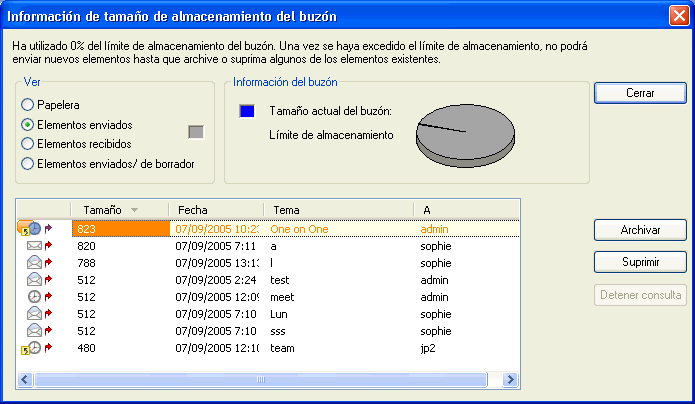Click the red sent arrow for 'test'
Viewport: 695px width, 404px height.
pos(48,279)
